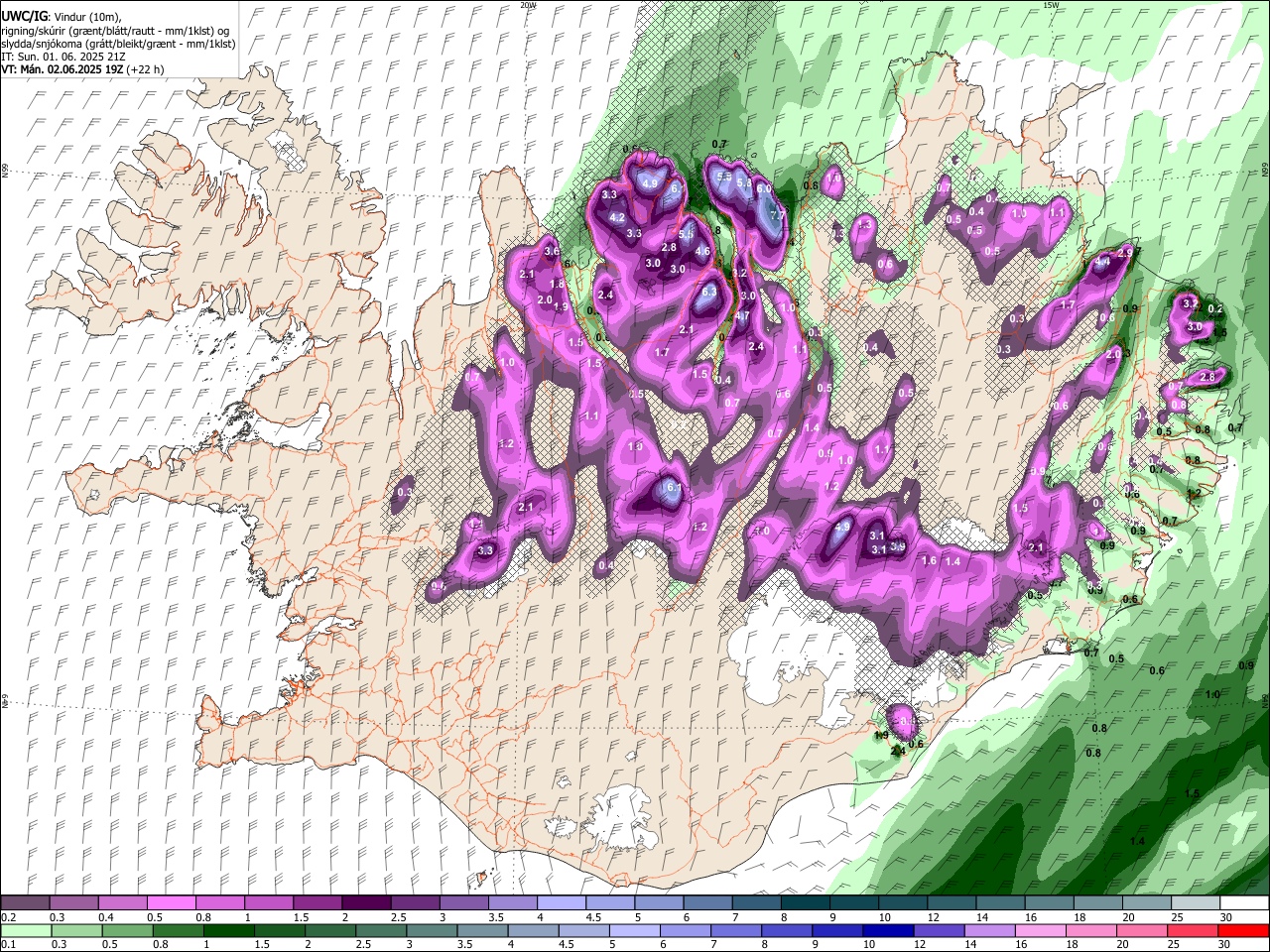1270x952 pixels.
Task: Click the grey-blue 3.5 swatch in lower legend row
Action: click(482, 931)
